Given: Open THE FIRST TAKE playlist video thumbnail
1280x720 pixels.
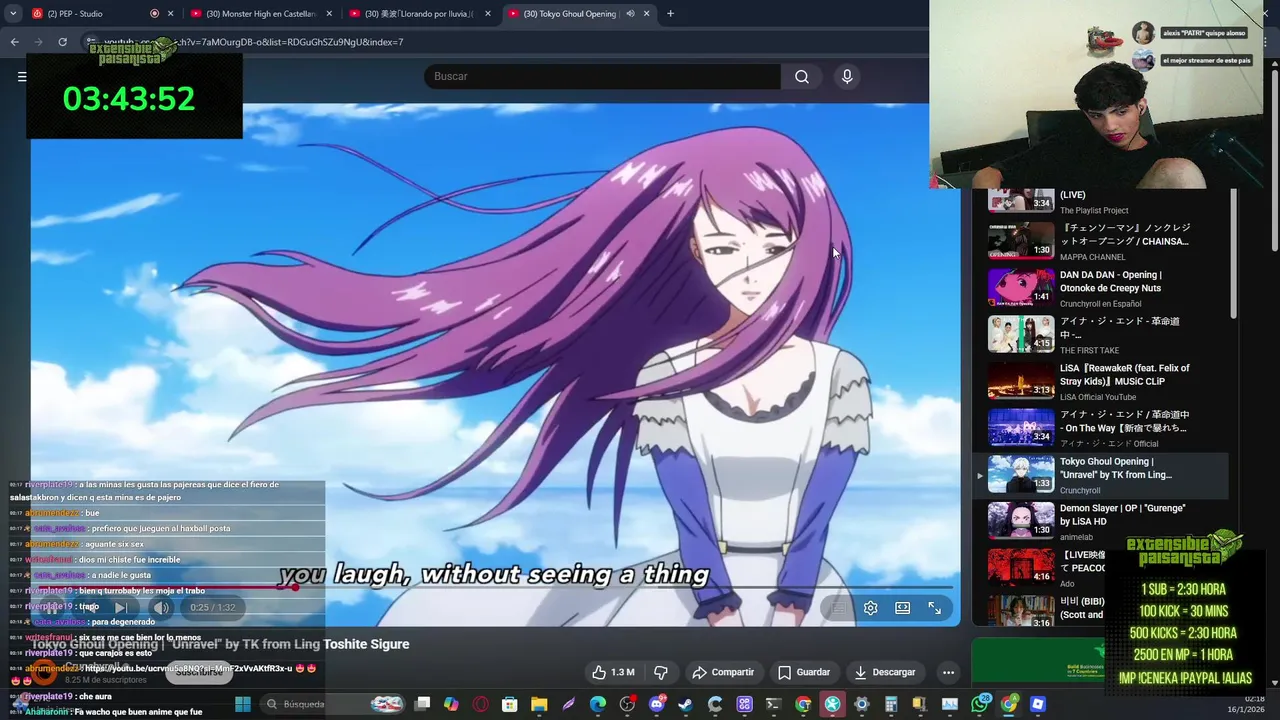Looking at the screenshot, I should (x=1021, y=334).
